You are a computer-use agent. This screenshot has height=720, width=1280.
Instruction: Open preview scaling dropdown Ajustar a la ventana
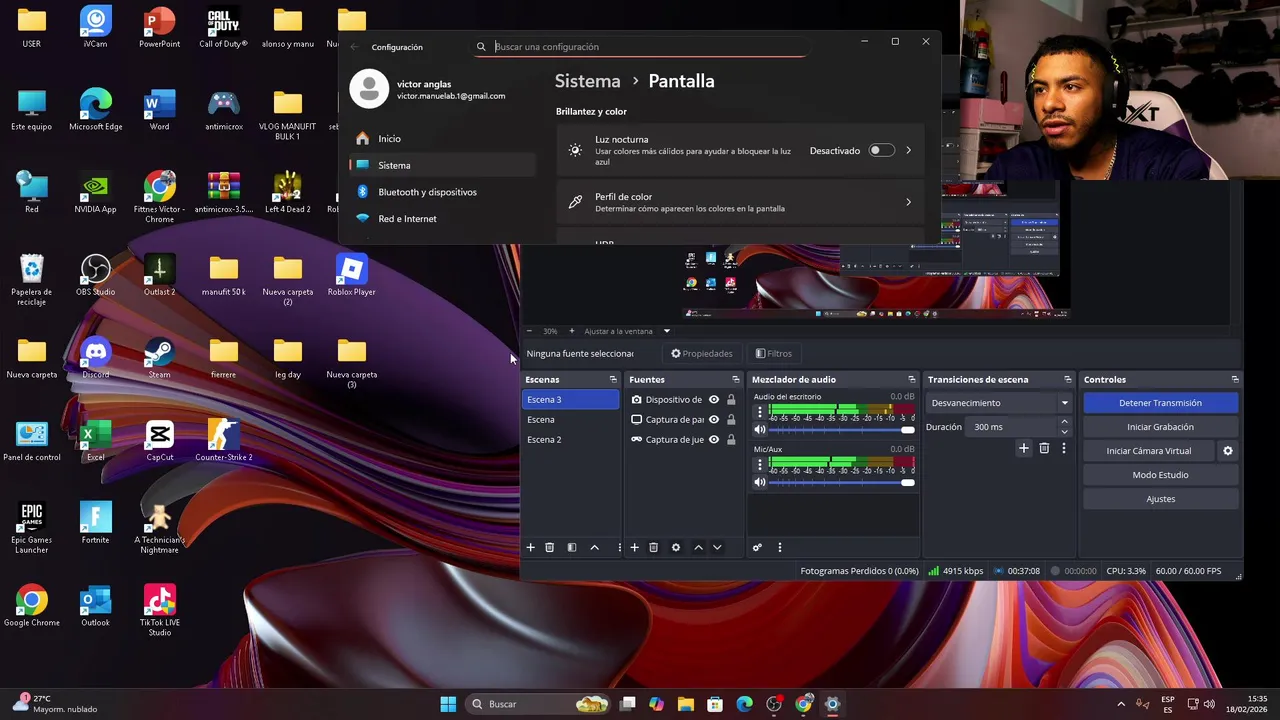point(627,331)
